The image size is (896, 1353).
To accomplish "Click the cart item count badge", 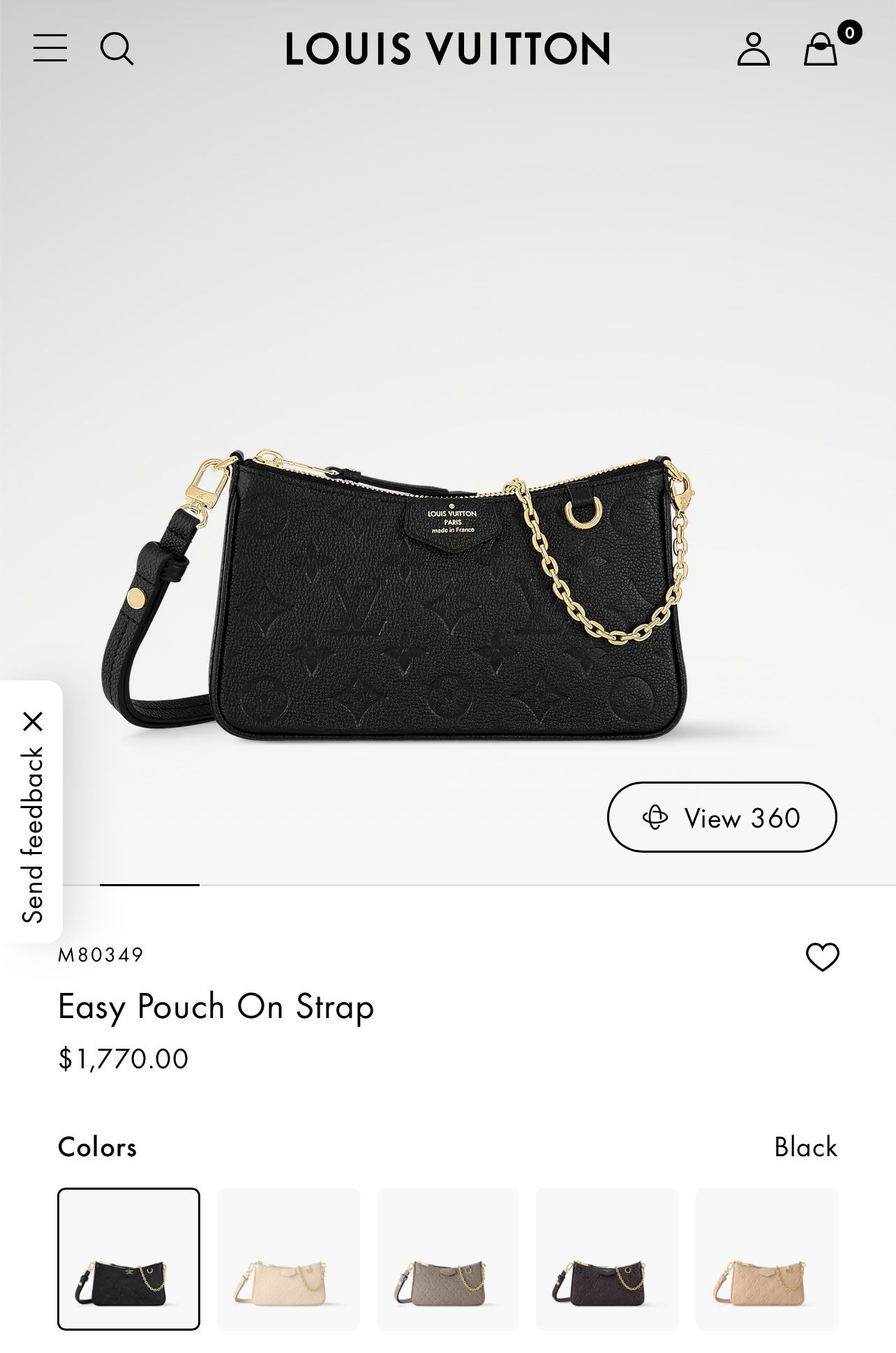I will (x=849, y=32).
